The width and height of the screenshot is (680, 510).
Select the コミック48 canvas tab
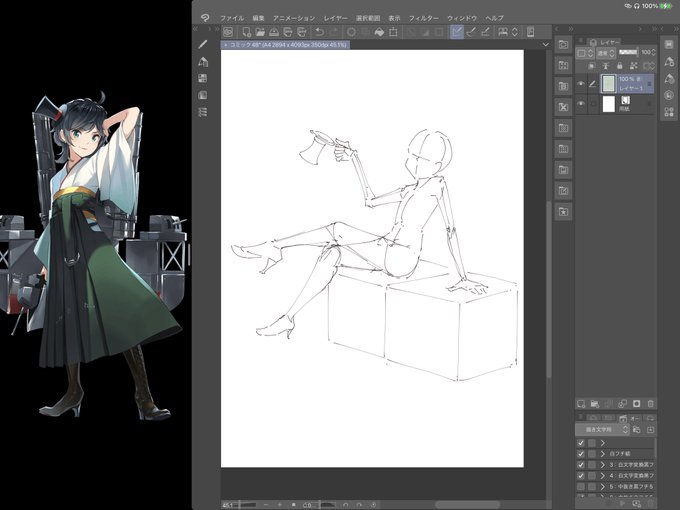pyautogui.click(x=285, y=45)
